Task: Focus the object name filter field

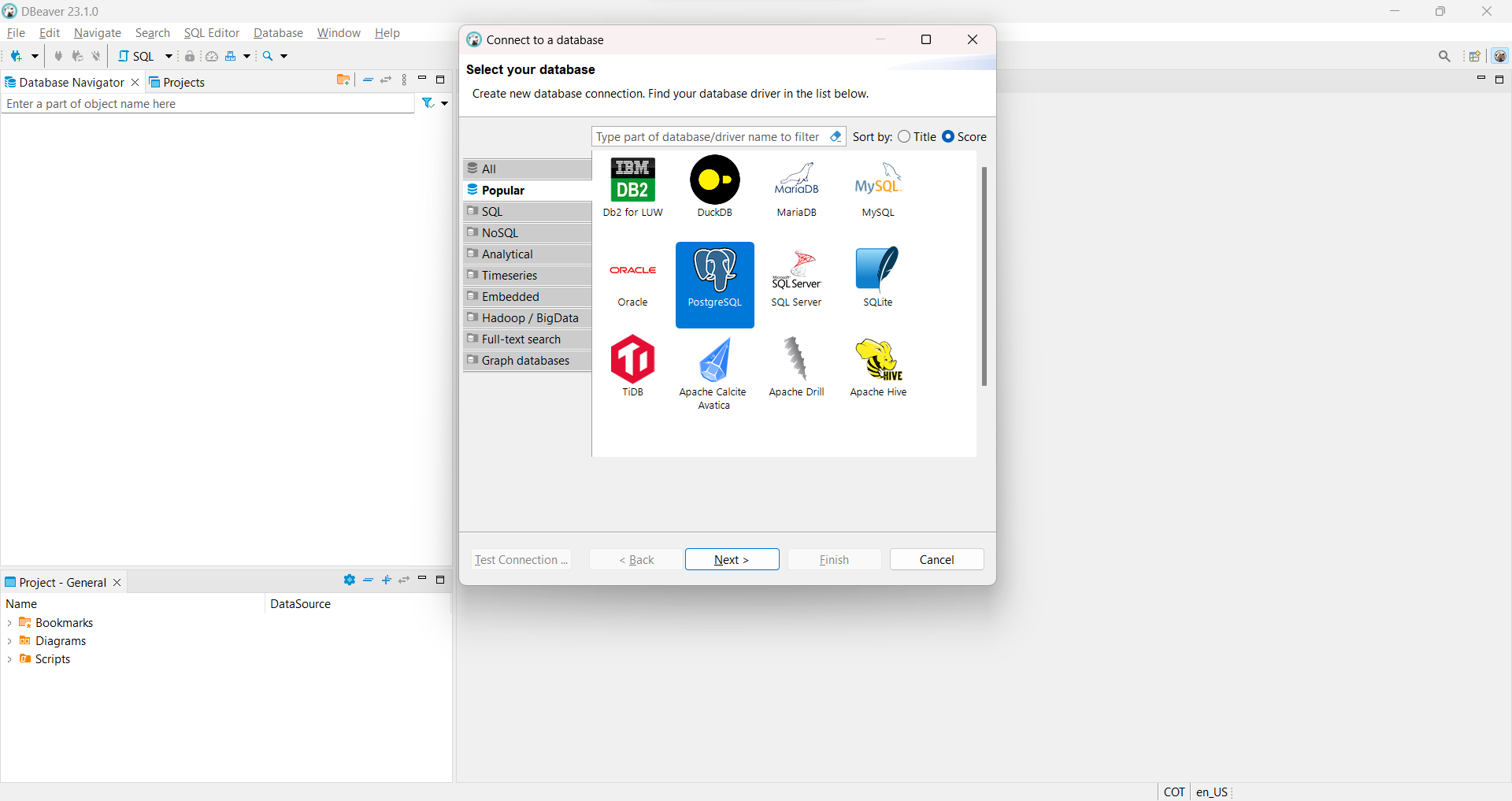Action: (x=208, y=104)
